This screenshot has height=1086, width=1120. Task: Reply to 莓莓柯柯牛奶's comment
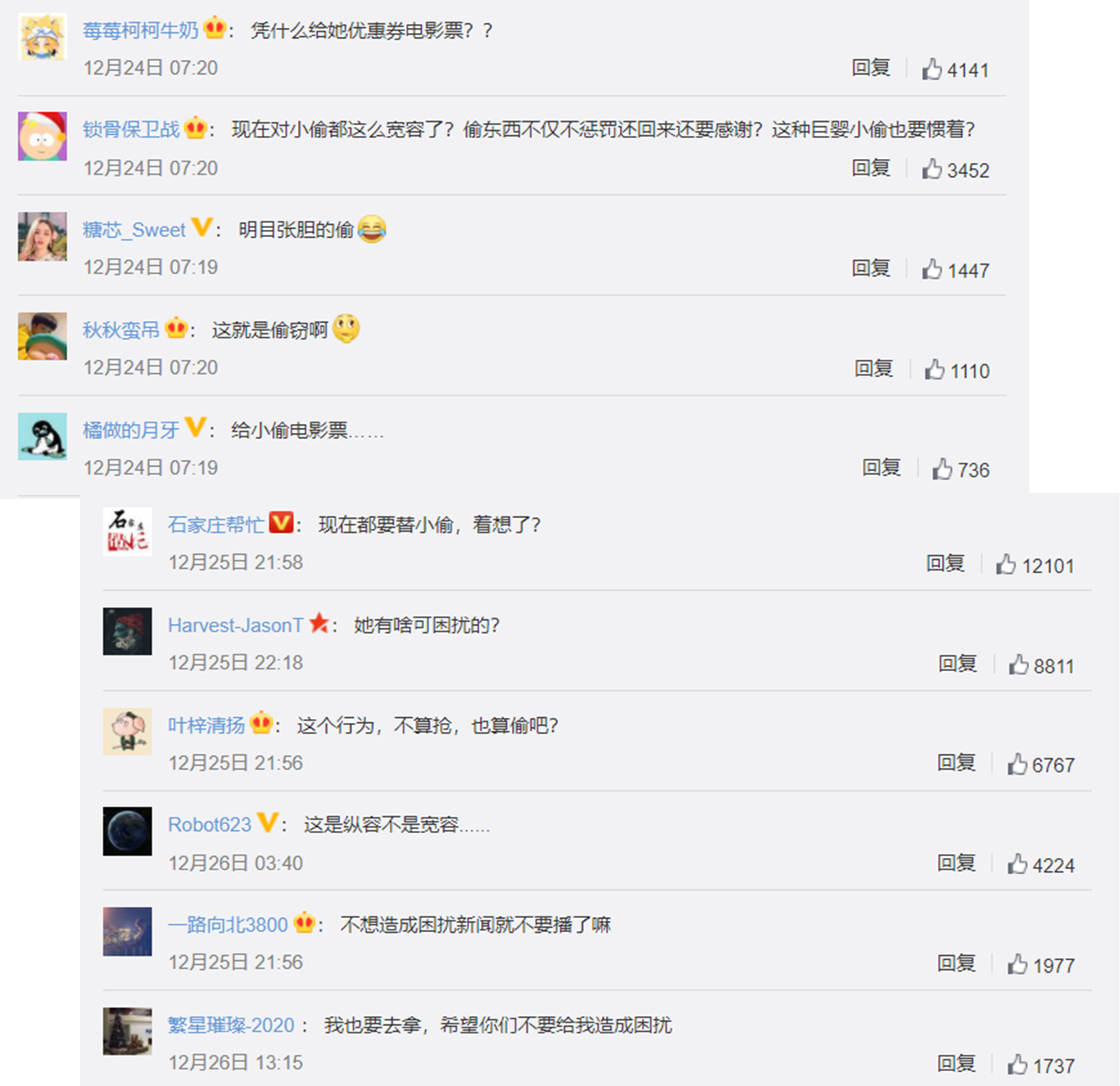click(x=871, y=68)
